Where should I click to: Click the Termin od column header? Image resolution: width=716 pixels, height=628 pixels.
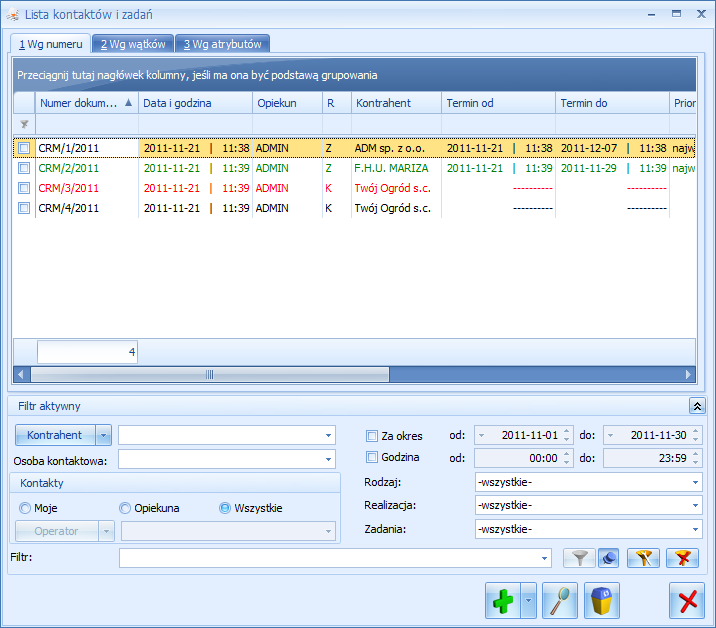(x=499, y=103)
